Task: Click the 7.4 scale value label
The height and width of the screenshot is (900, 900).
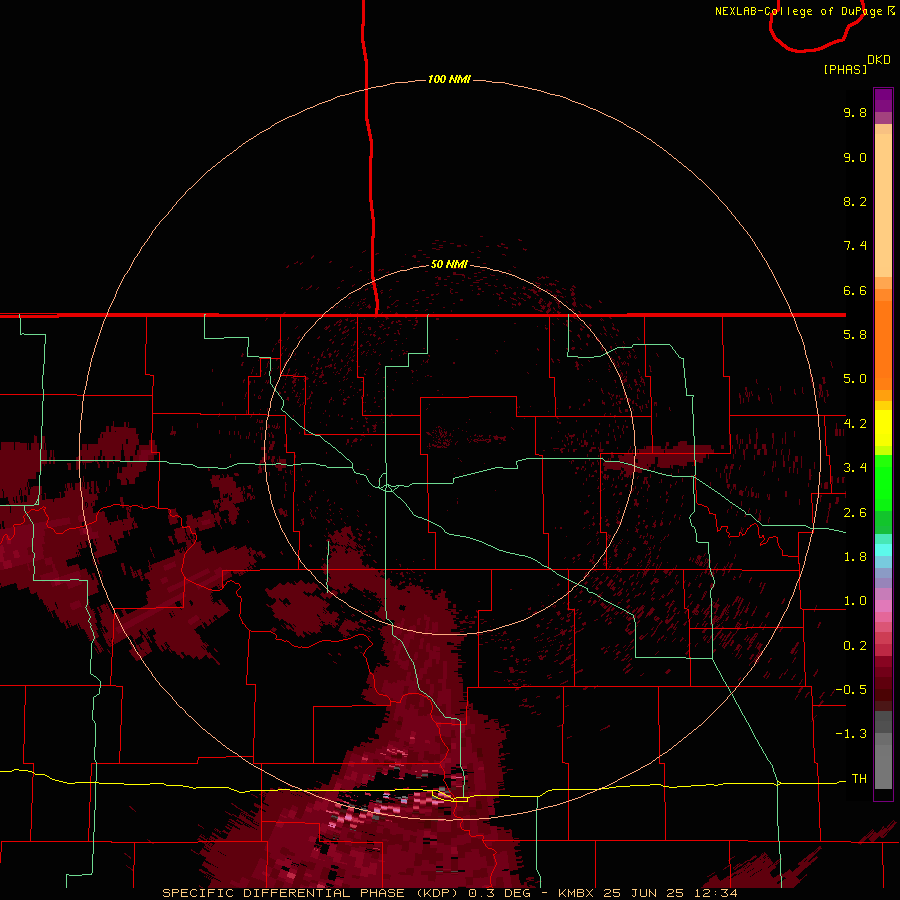Action: pyautogui.click(x=855, y=246)
